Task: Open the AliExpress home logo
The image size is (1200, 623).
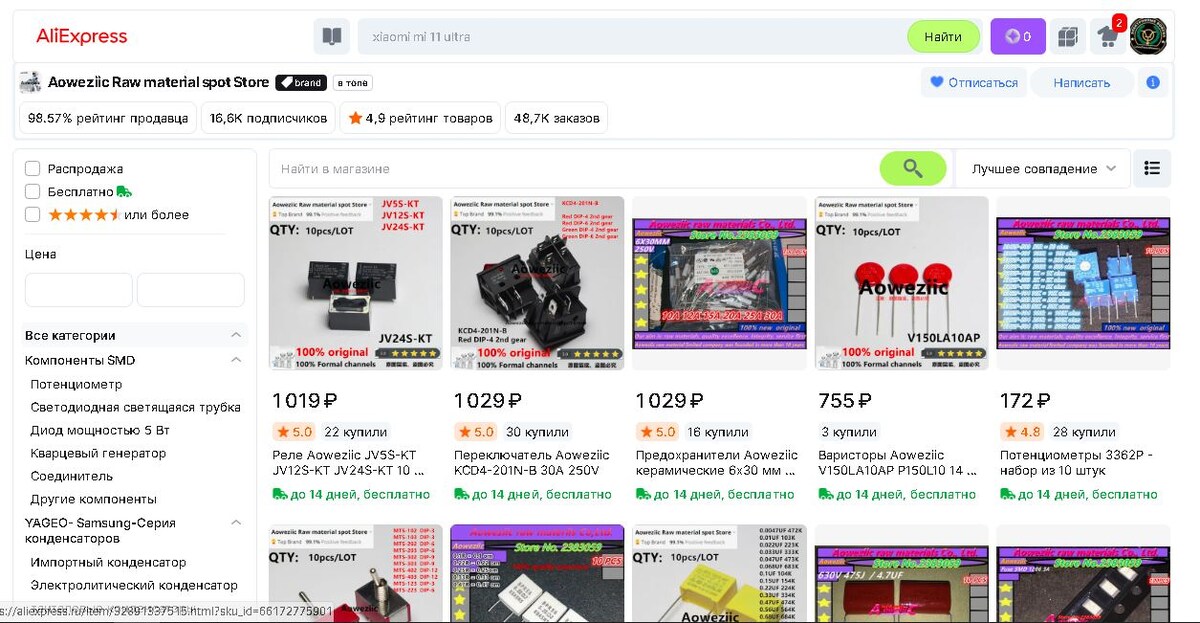Action: pyautogui.click(x=82, y=37)
